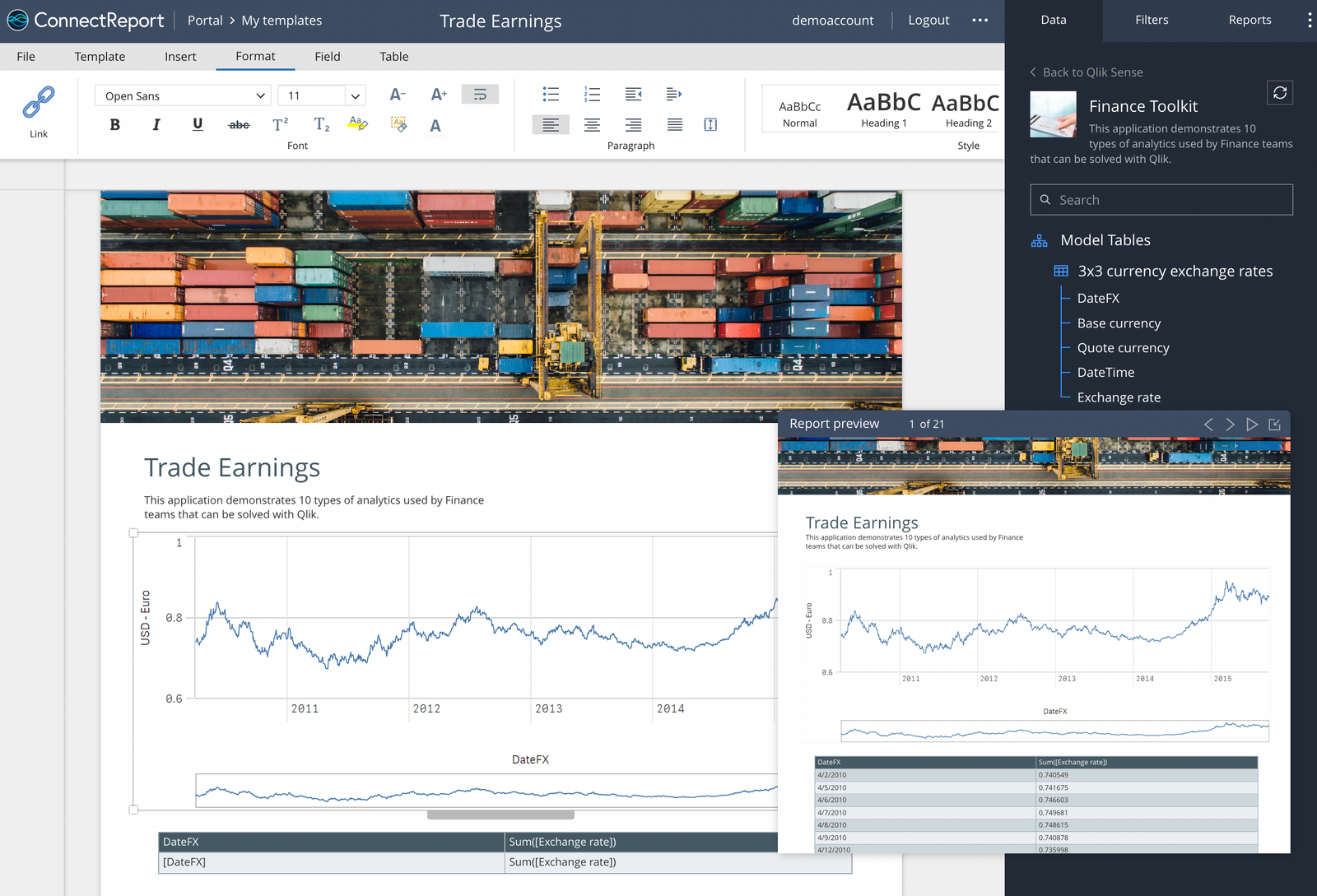
Task: Refresh the Finance Toolkit data source
Action: pyautogui.click(x=1279, y=92)
